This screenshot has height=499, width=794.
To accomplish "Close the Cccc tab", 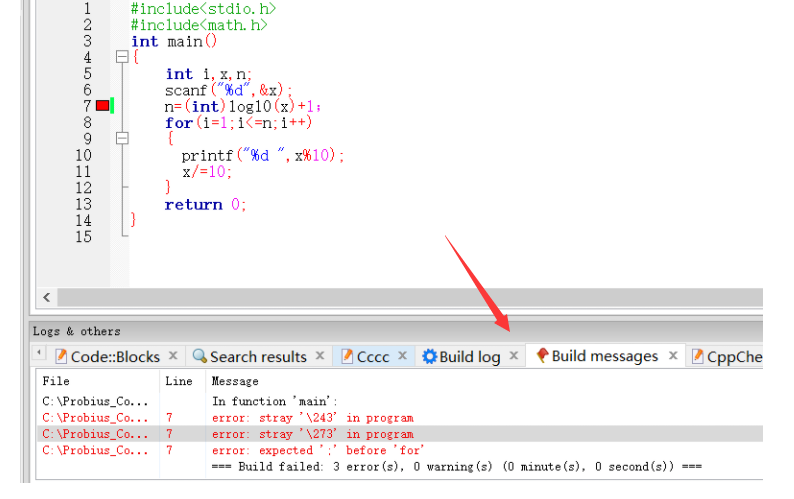I will pos(403,356).
